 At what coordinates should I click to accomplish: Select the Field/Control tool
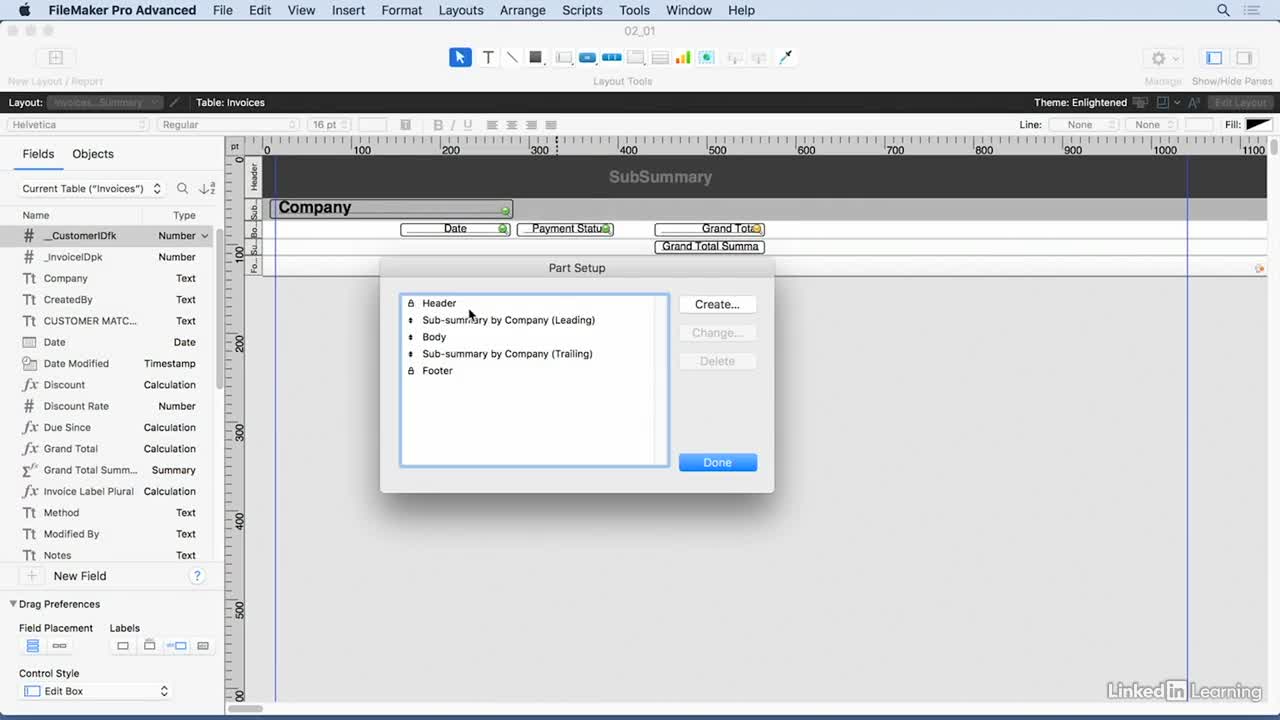tap(564, 57)
